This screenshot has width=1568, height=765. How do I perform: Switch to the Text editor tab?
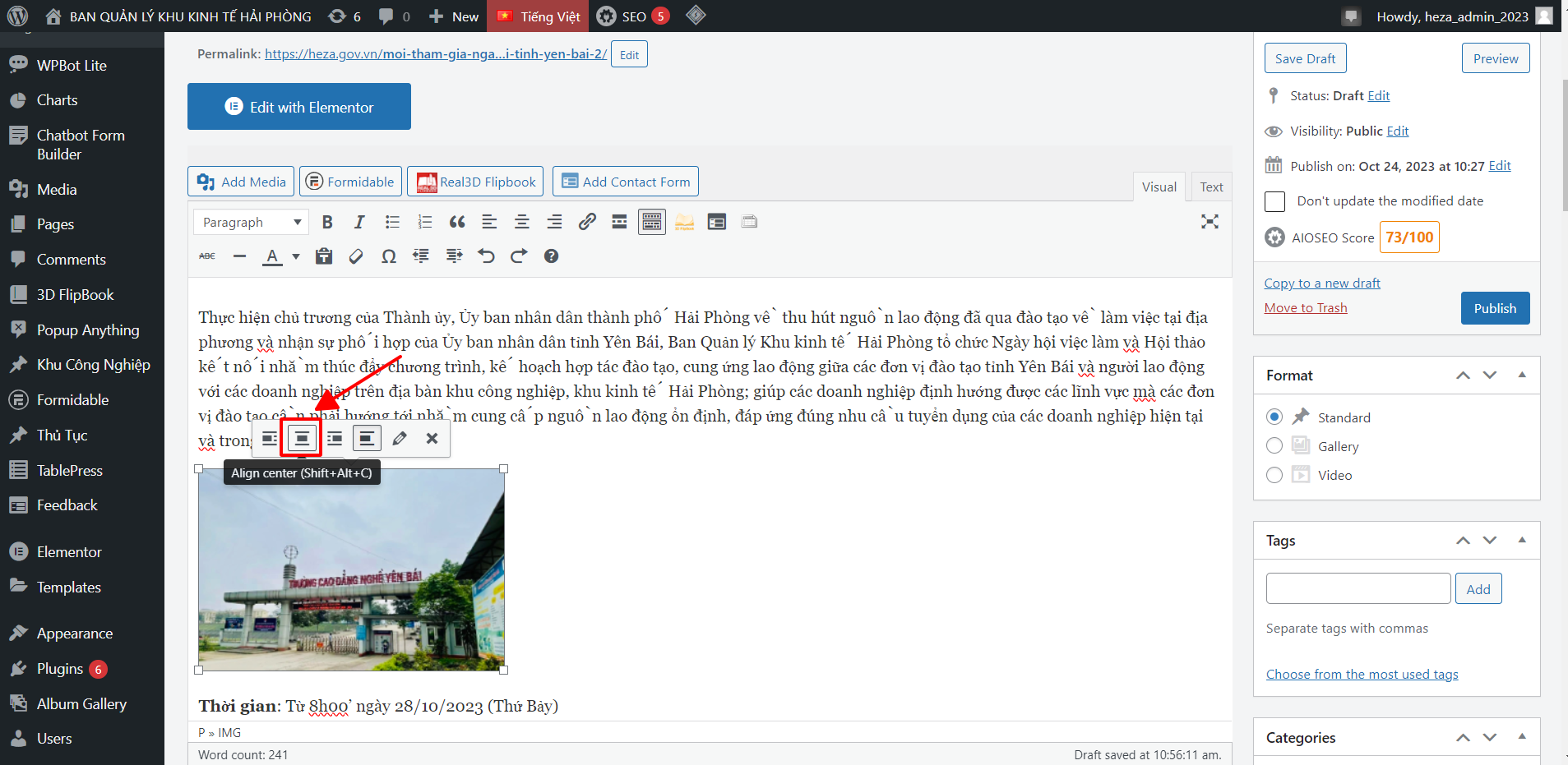tap(1210, 187)
